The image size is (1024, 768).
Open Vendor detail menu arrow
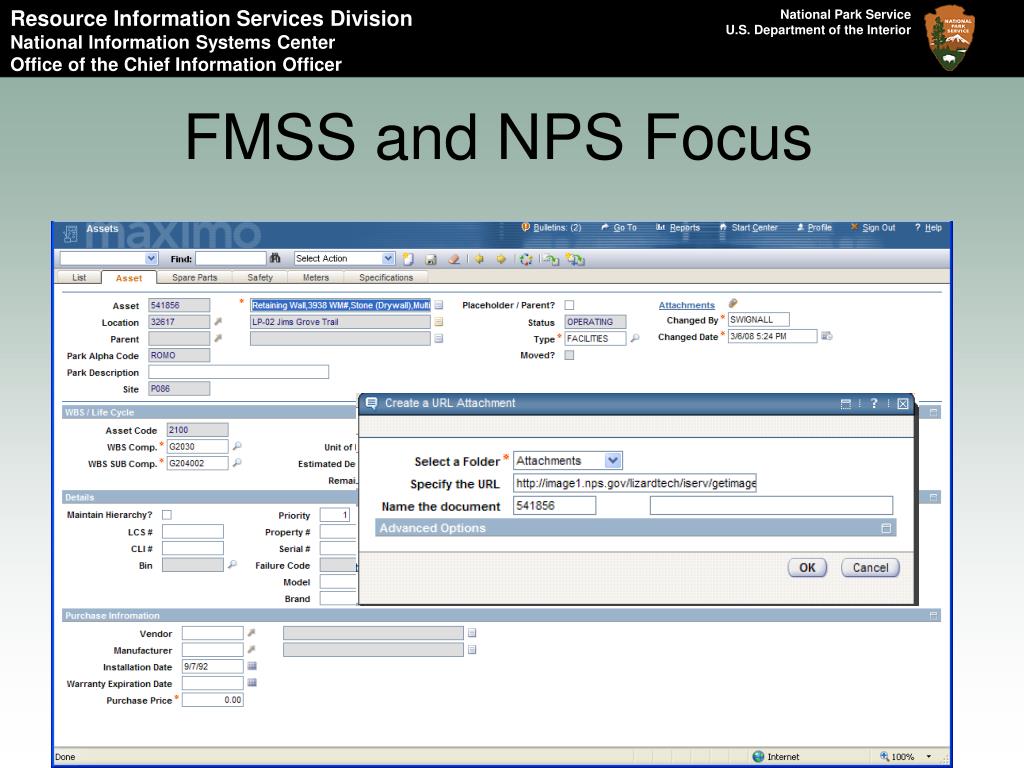pos(251,632)
